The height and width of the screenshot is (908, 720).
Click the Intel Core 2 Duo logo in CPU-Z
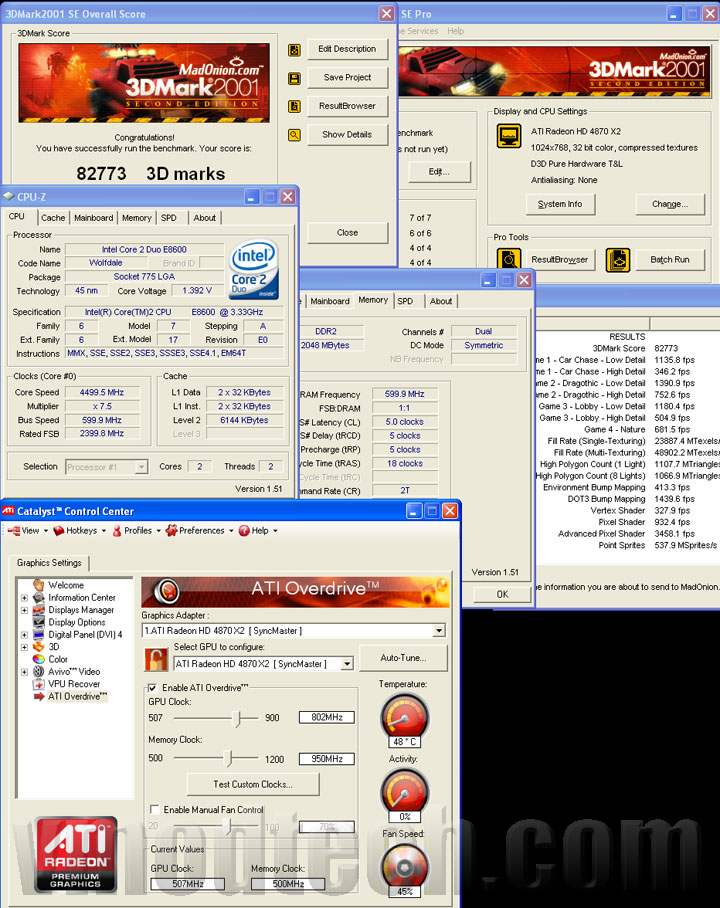click(x=255, y=271)
